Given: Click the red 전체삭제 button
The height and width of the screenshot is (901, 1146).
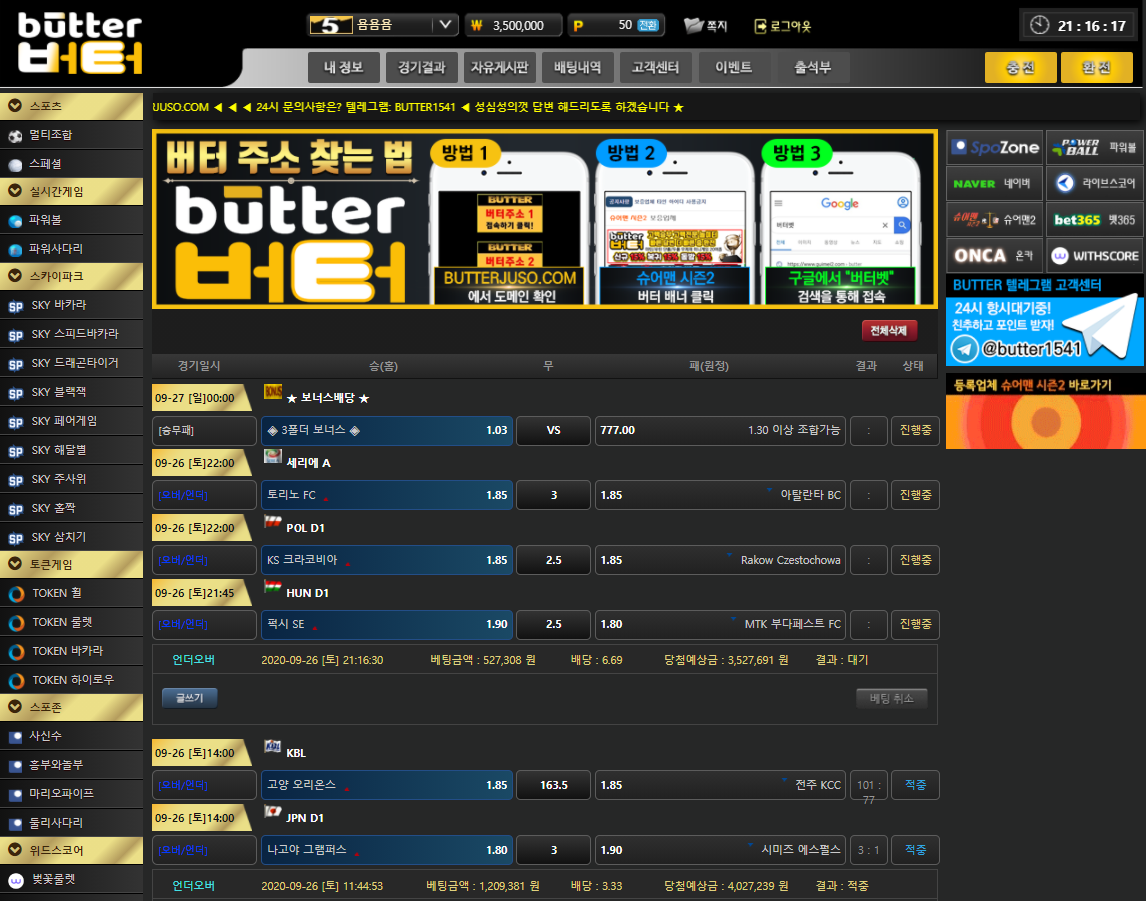Looking at the screenshot, I should pyautogui.click(x=888, y=331).
